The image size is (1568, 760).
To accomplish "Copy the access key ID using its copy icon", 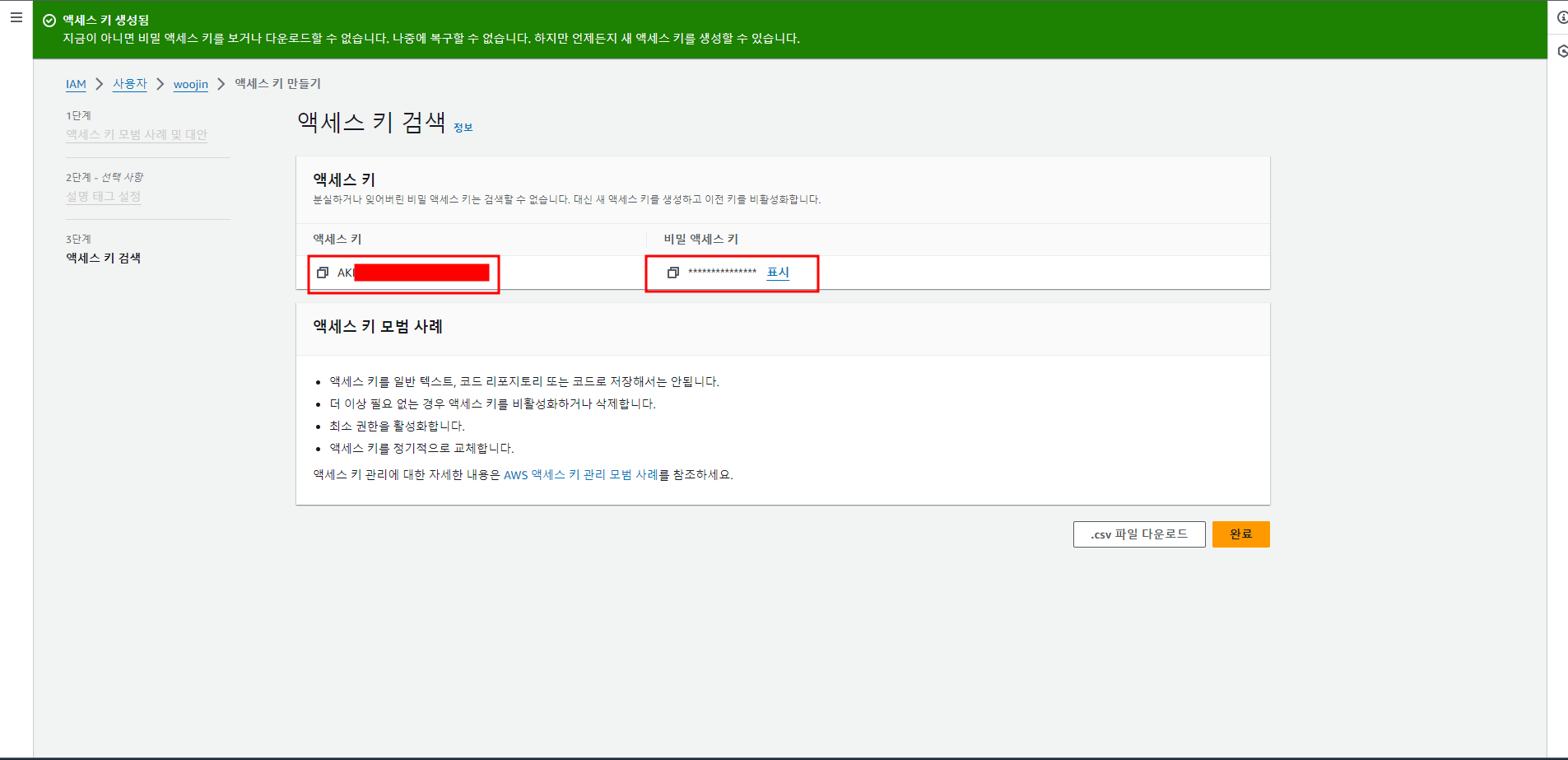I will [x=322, y=272].
